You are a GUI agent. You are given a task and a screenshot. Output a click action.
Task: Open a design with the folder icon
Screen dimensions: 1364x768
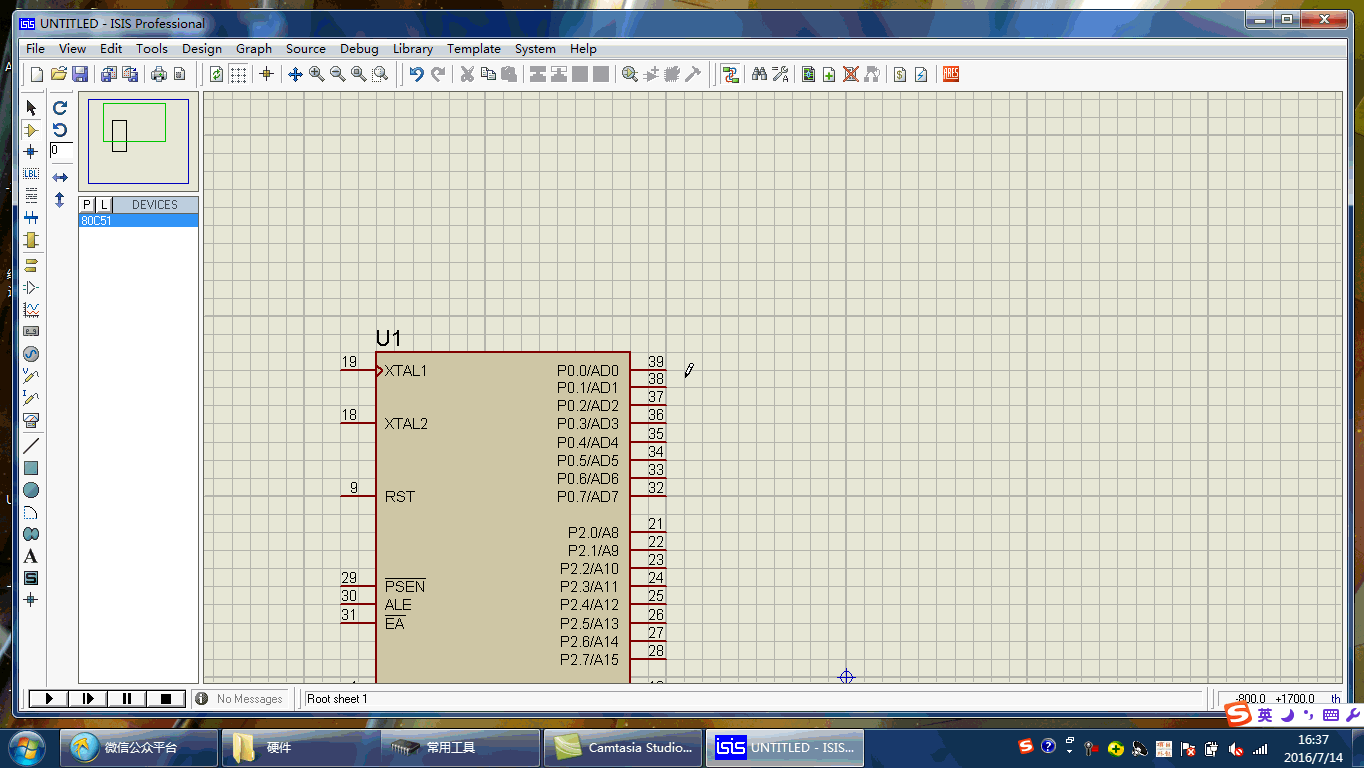(x=59, y=74)
